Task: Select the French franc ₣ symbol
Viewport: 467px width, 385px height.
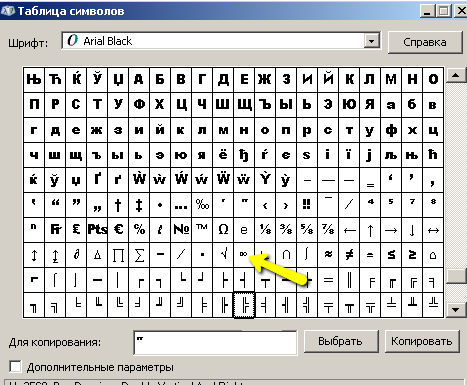Action: (x=55, y=230)
